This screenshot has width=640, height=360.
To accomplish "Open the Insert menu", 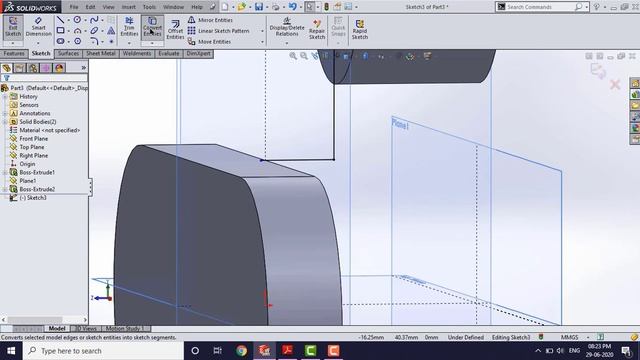I will click(129, 7).
